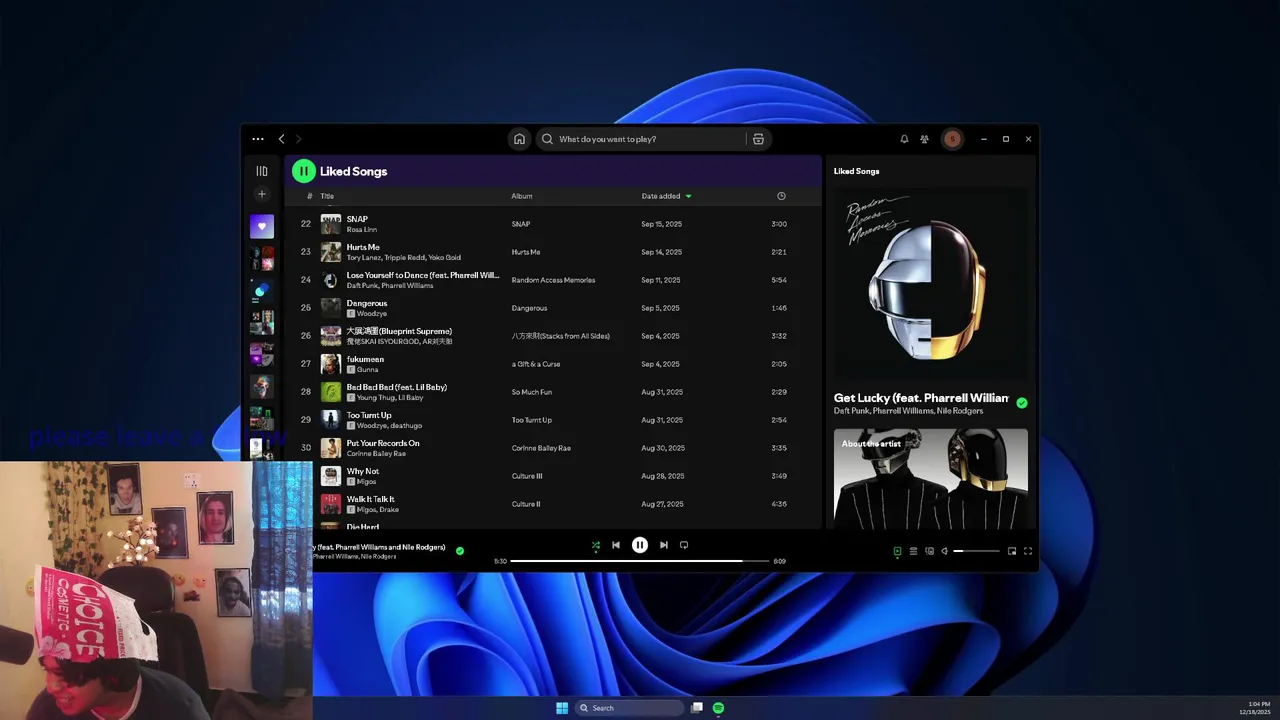This screenshot has width=1280, height=720.
Task: Play the song SNAP by Rosa Linn
Action: 555,224
